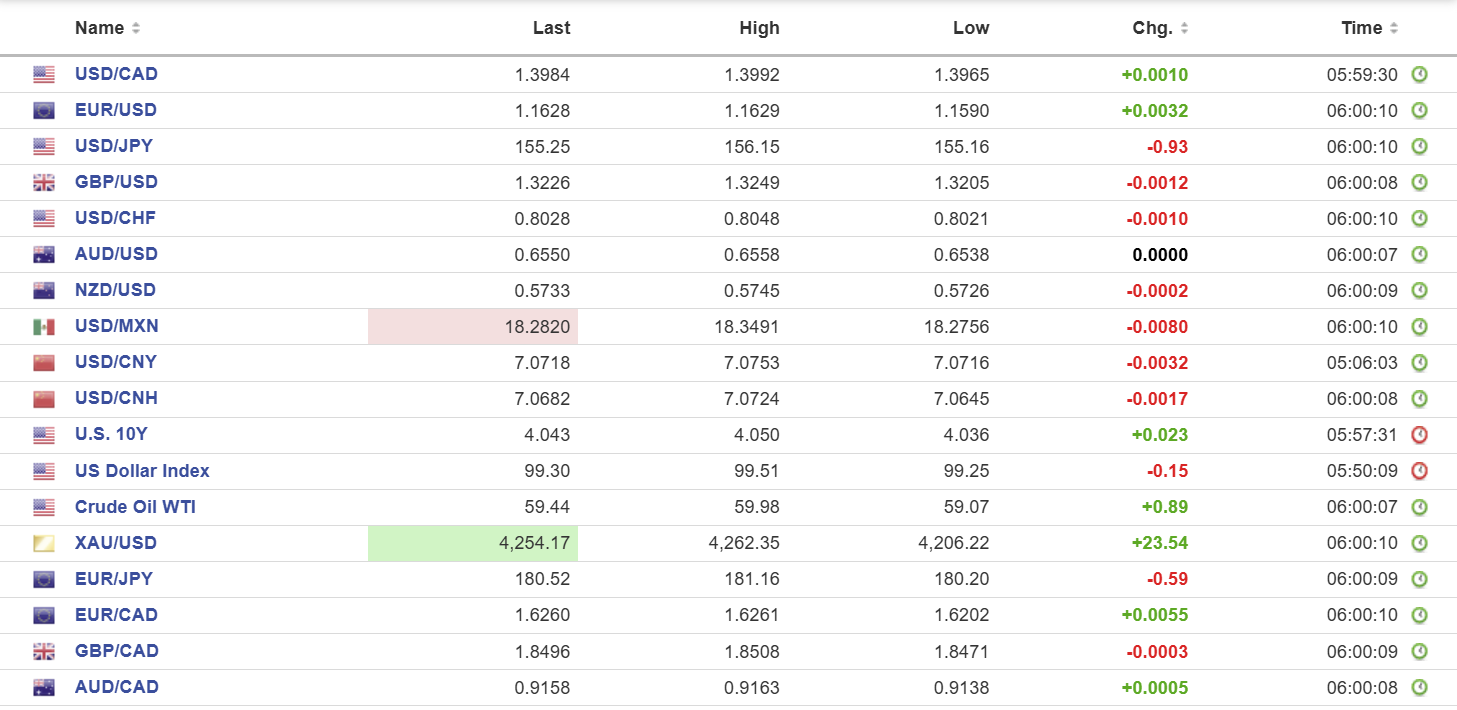Open the USD/JPY currency pair link

[114, 146]
